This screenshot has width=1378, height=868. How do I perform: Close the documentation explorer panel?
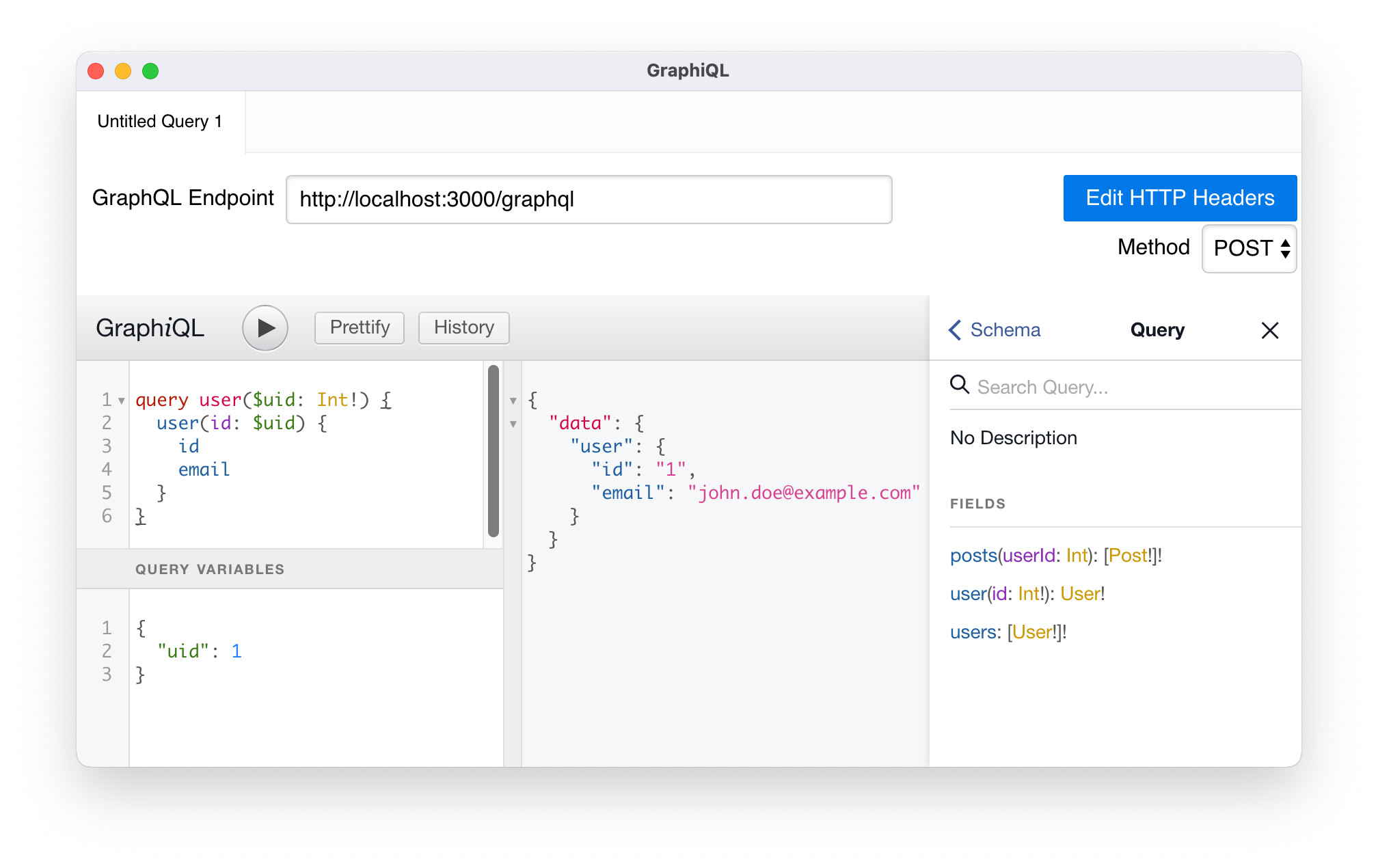tap(1270, 331)
